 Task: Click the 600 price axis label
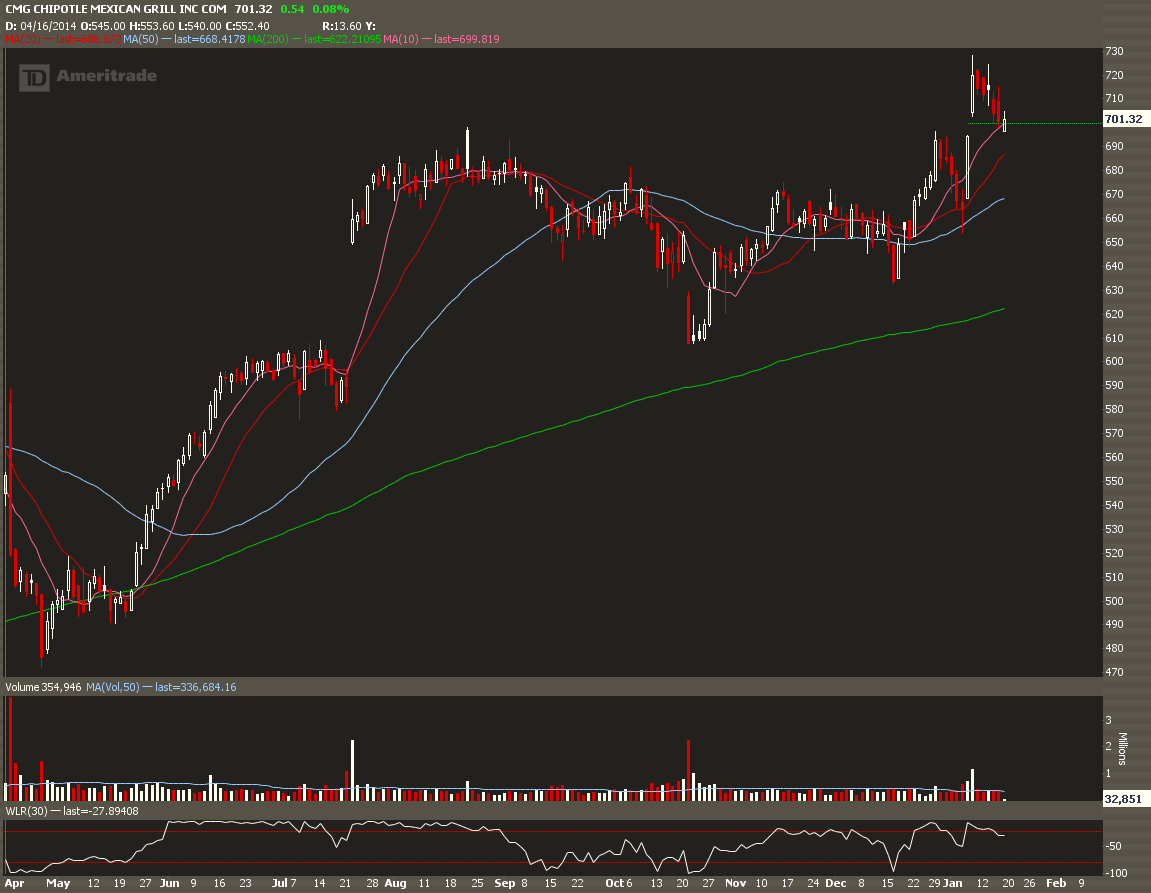(x=1114, y=361)
